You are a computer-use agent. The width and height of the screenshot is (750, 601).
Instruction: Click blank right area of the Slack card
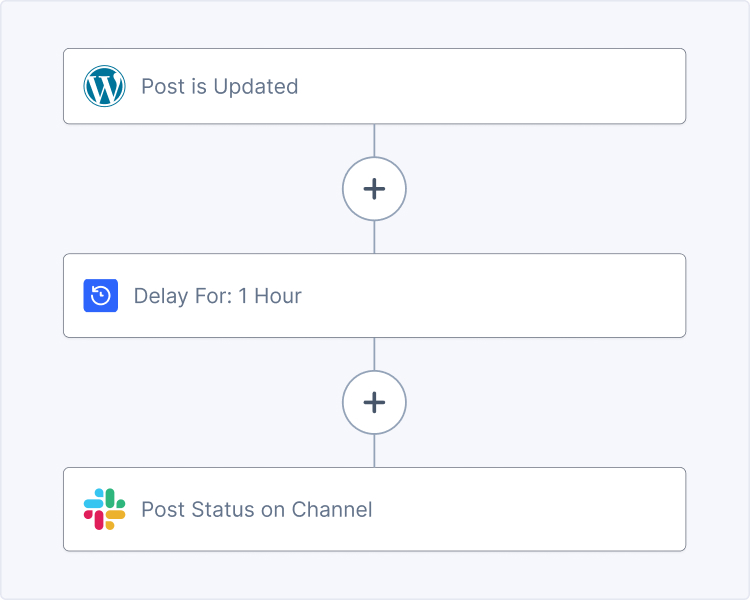pyautogui.click(x=526, y=509)
